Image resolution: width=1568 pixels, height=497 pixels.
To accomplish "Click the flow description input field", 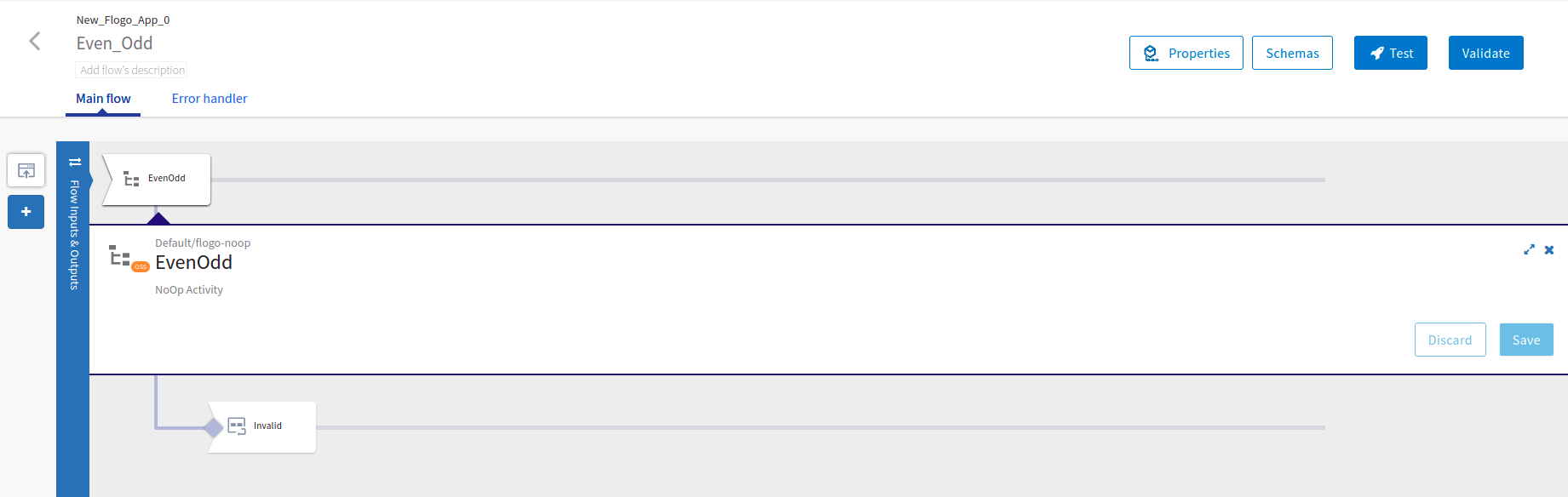I will (x=132, y=70).
